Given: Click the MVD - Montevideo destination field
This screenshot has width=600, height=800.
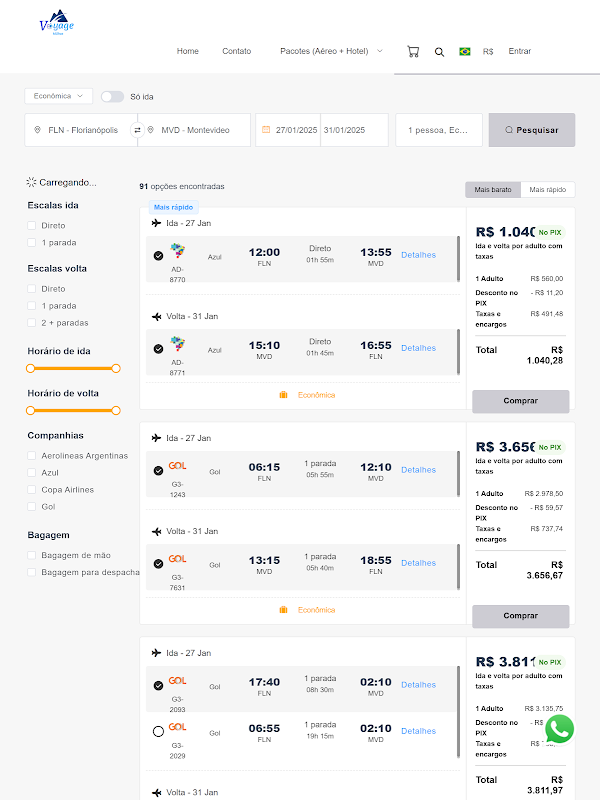Looking at the screenshot, I should (x=194, y=130).
